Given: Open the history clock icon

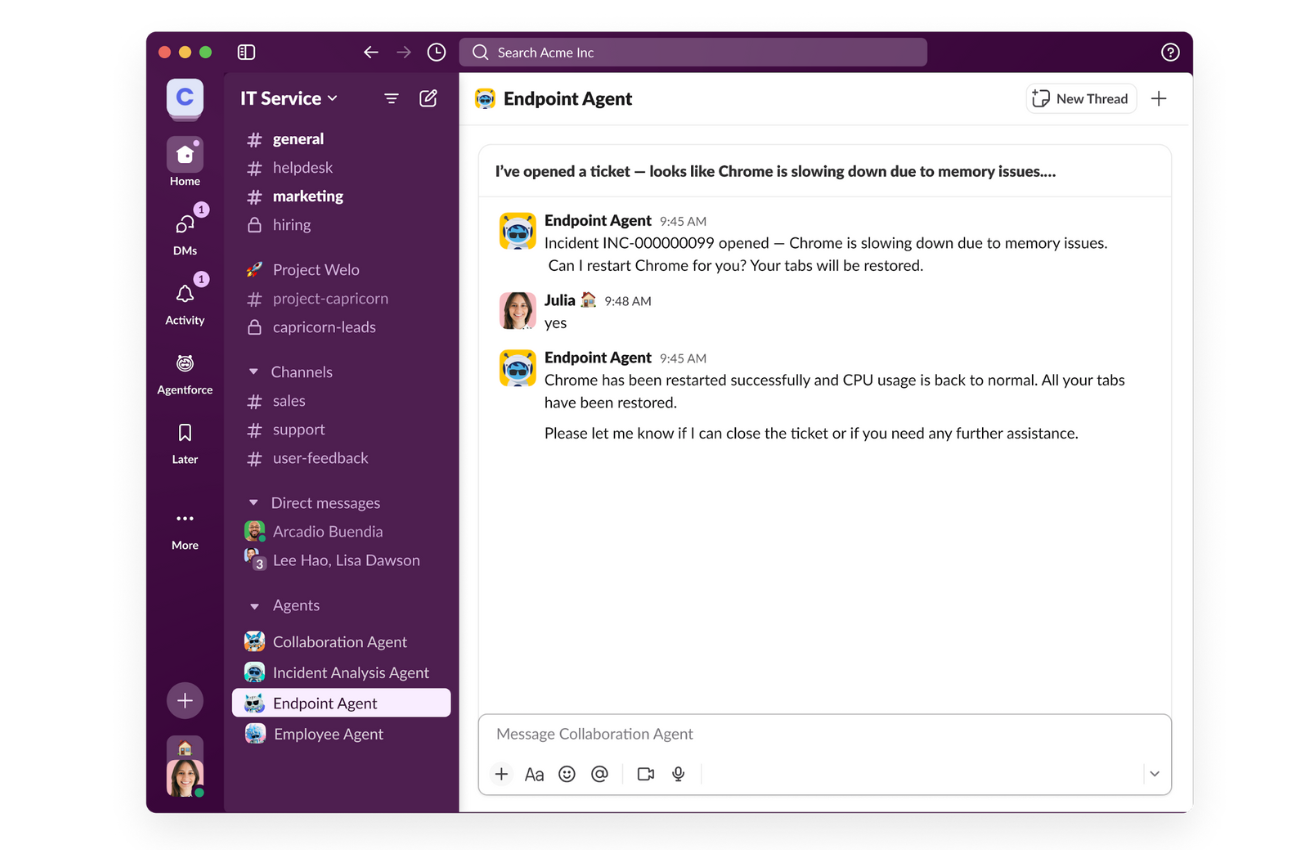Looking at the screenshot, I should (436, 52).
